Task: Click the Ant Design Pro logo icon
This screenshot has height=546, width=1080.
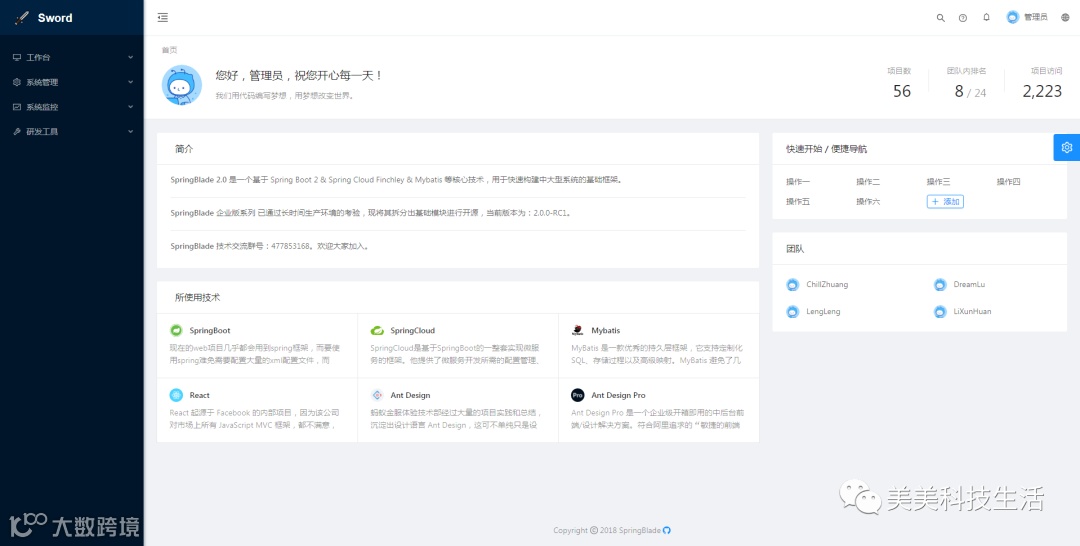Action: 578,395
